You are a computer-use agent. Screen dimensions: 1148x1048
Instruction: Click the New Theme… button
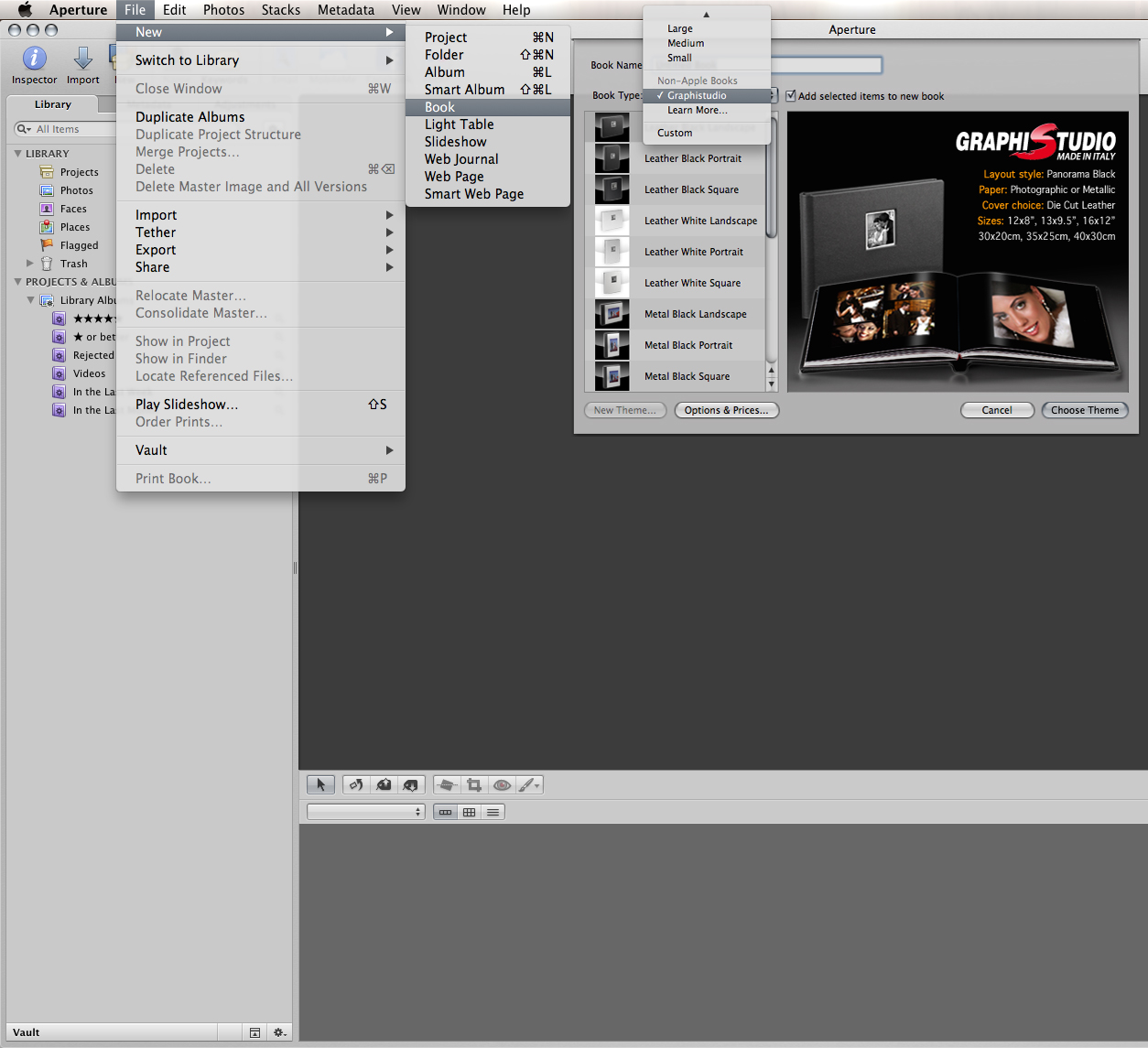(x=625, y=410)
